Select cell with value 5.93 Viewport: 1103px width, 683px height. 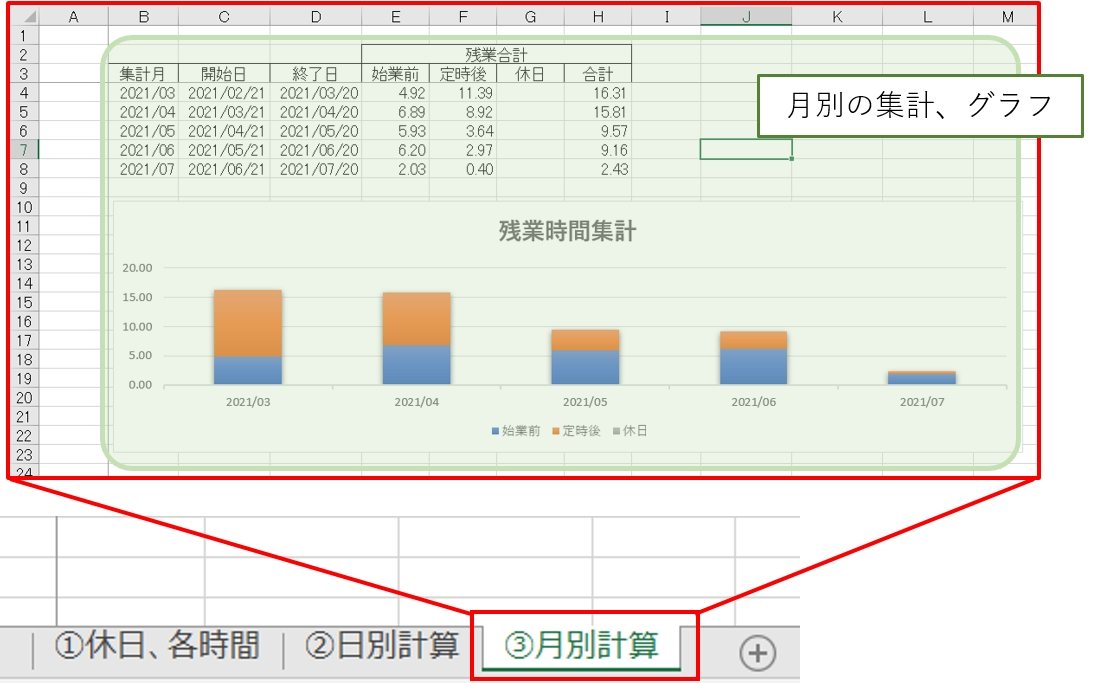coord(395,131)
